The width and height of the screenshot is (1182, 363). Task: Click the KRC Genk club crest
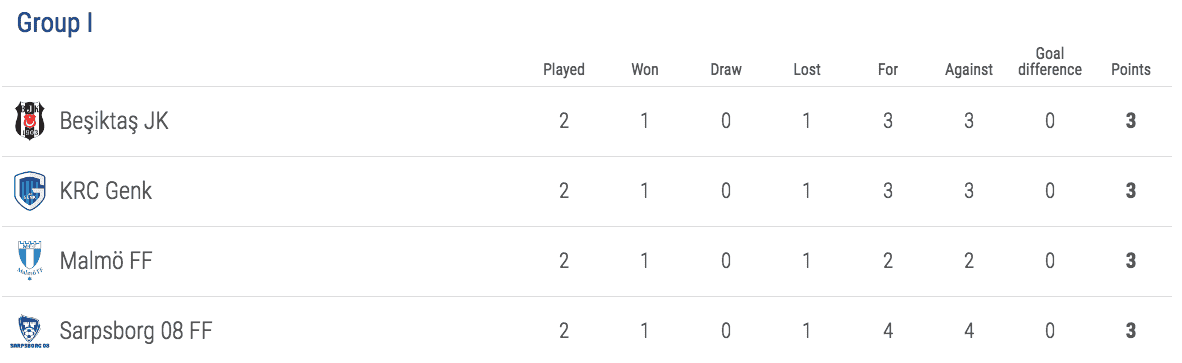click(x=29, y=191)
